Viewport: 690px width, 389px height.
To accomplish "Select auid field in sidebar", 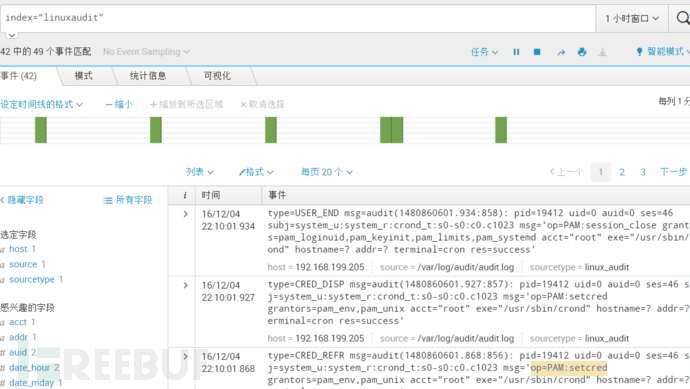I will click(x=18, y=352).
